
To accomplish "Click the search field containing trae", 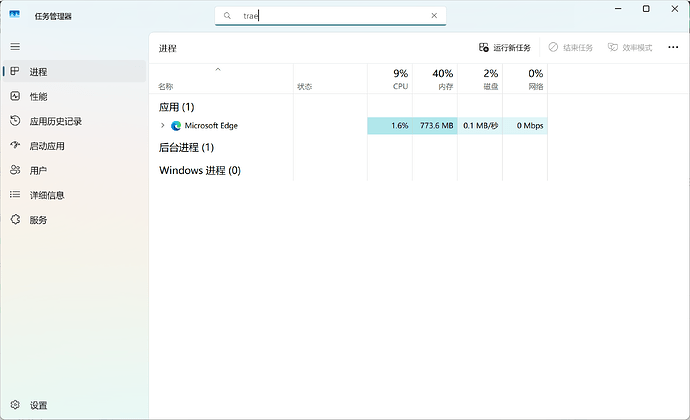I will click(330, 16).
